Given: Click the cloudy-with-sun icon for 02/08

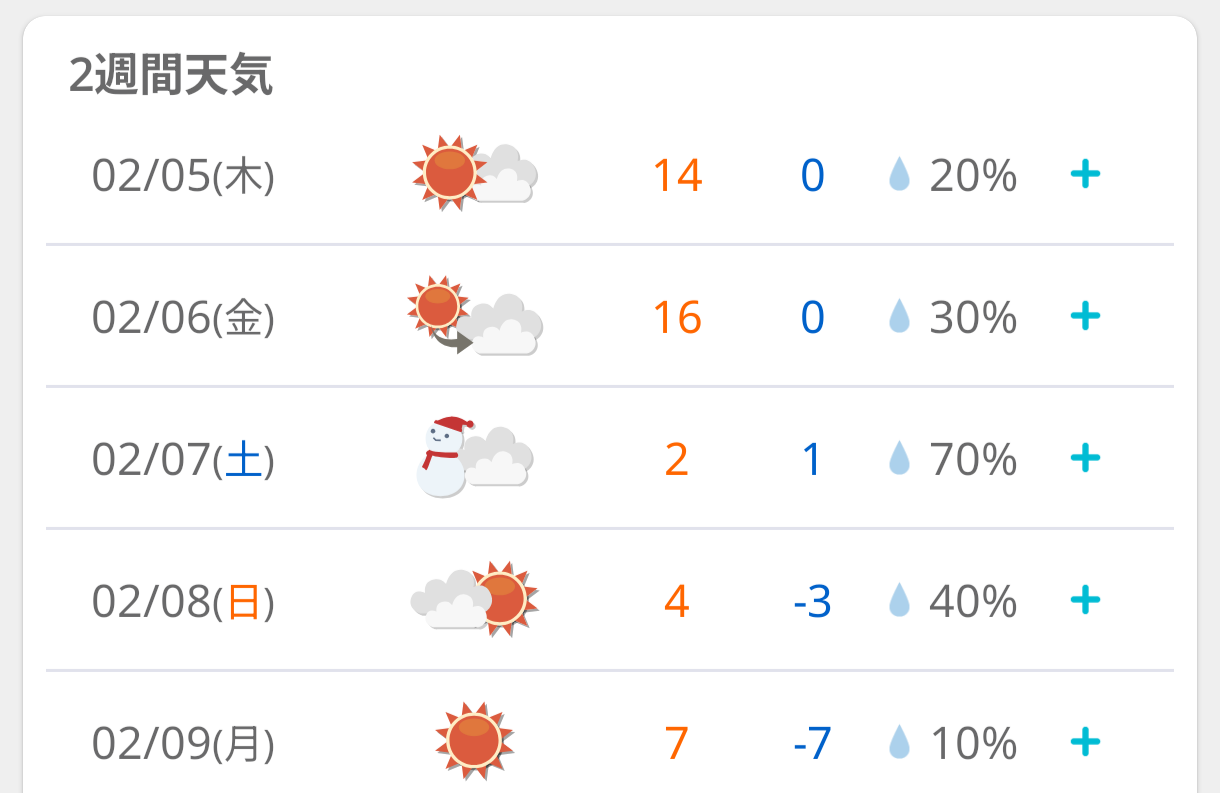Looking at the screenshot, I should (x=475, y=600).
